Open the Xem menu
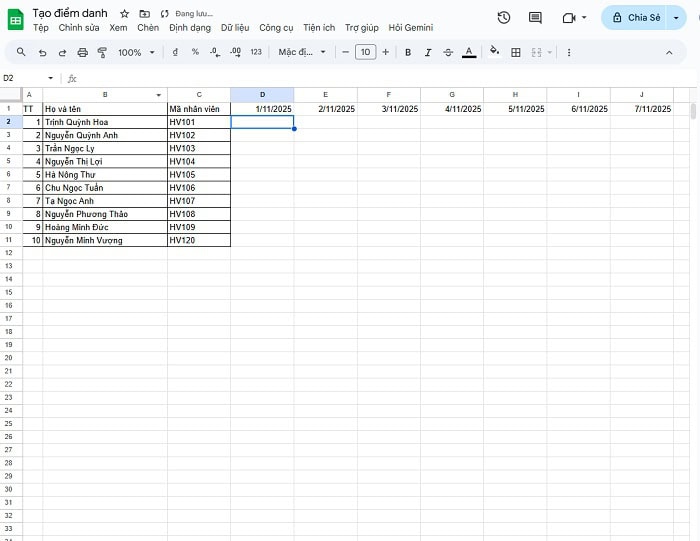Image resolution: width=700 pixels, height=541 pixels. click(118, 28)
